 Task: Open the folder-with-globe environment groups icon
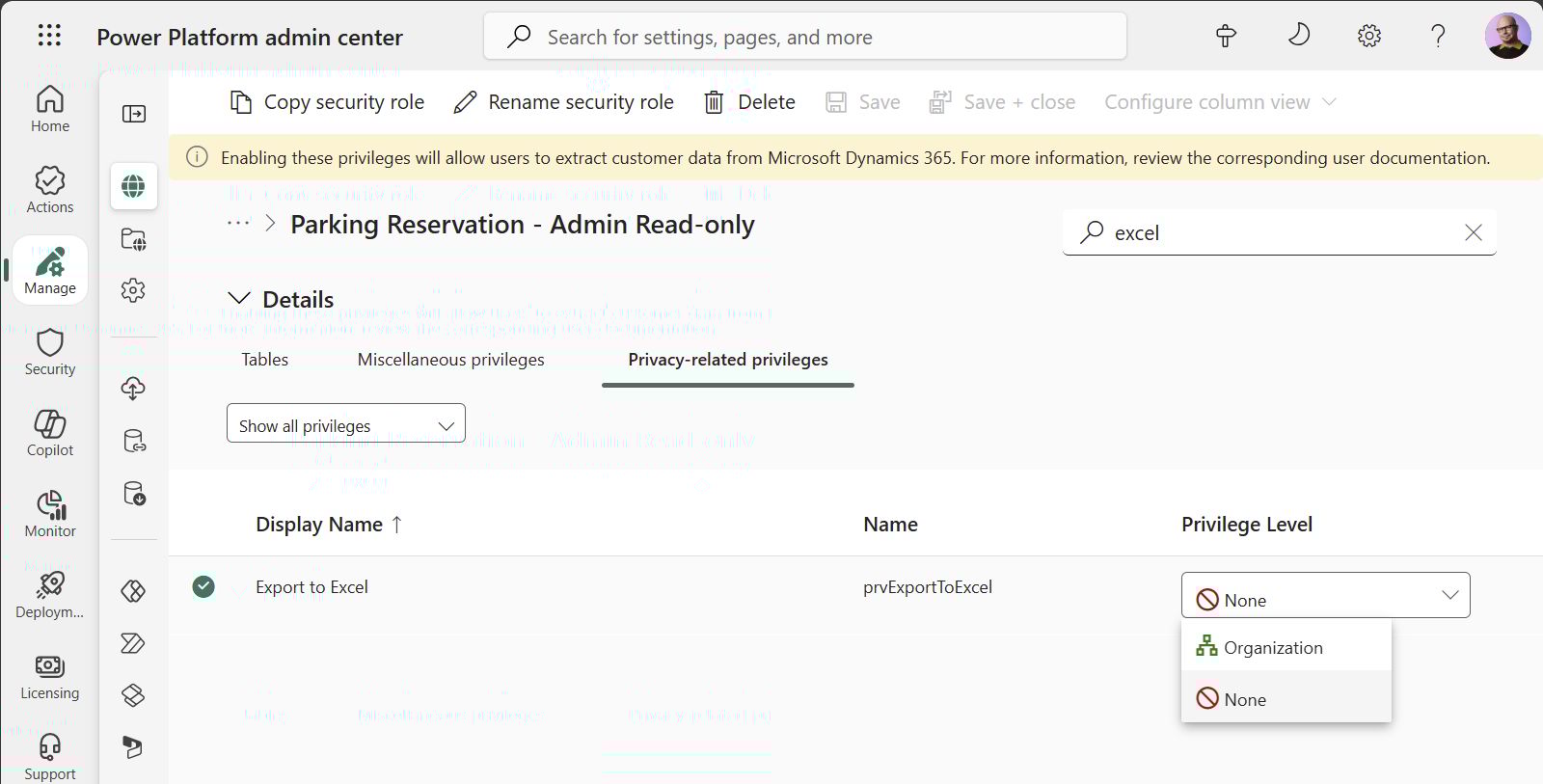pyautogui.click(x=134, y=239)
